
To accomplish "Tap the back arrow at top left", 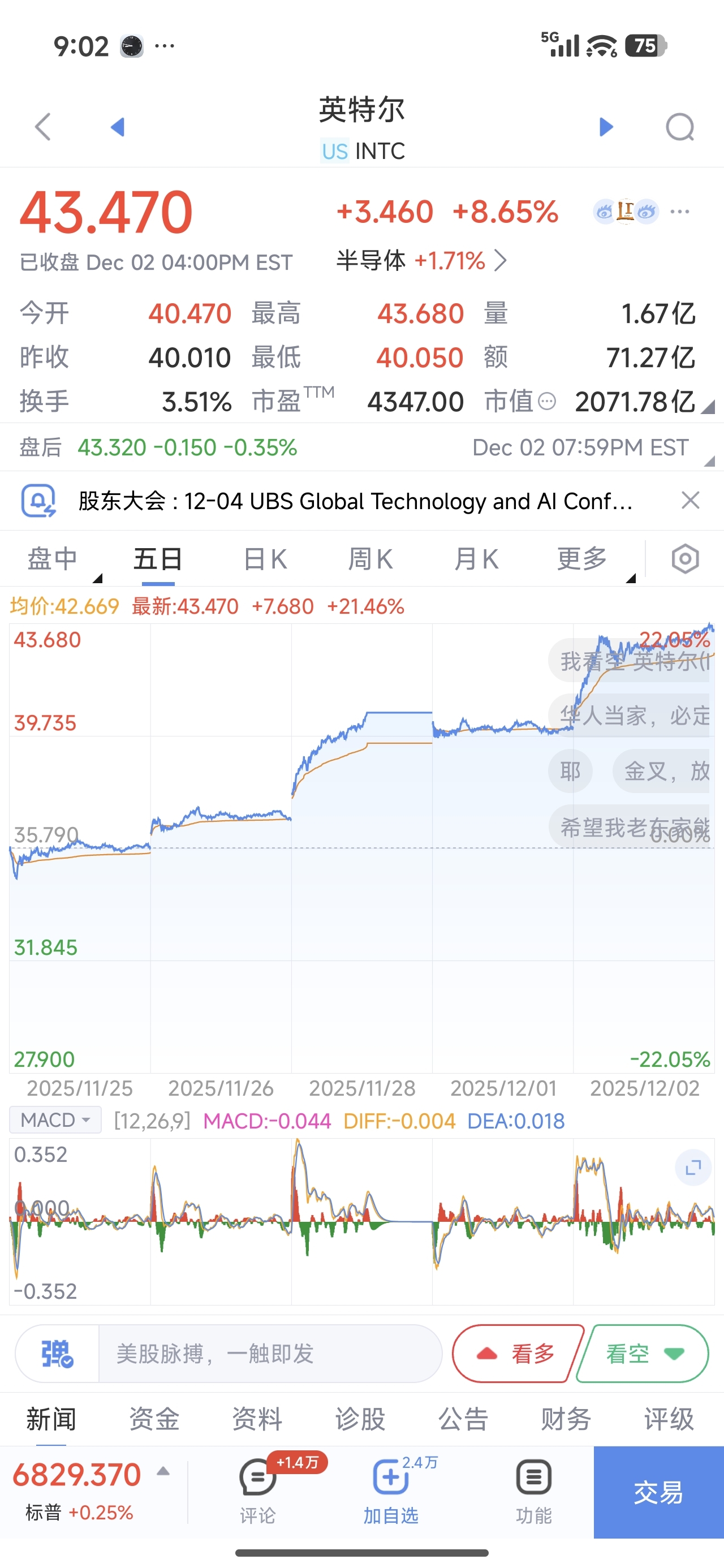I will coord(42,127).
